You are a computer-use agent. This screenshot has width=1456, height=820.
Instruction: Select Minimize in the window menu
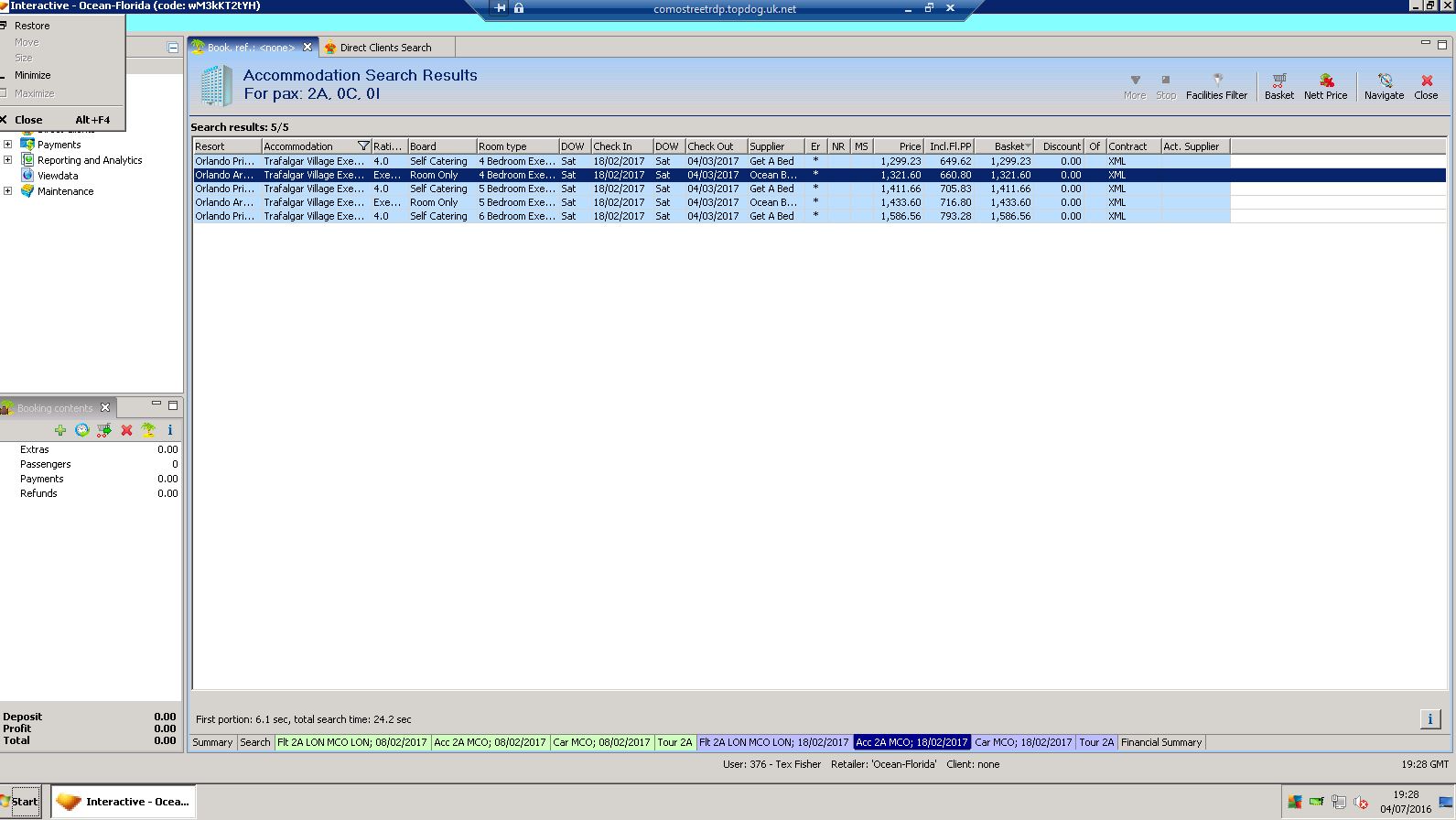[x=62, y=75]
